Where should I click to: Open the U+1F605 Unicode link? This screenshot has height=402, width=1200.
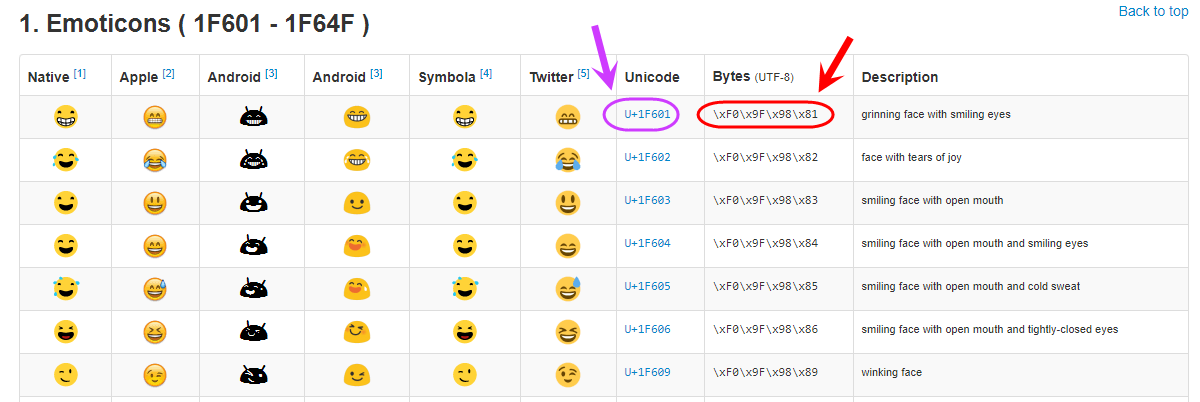click(647, 287)
